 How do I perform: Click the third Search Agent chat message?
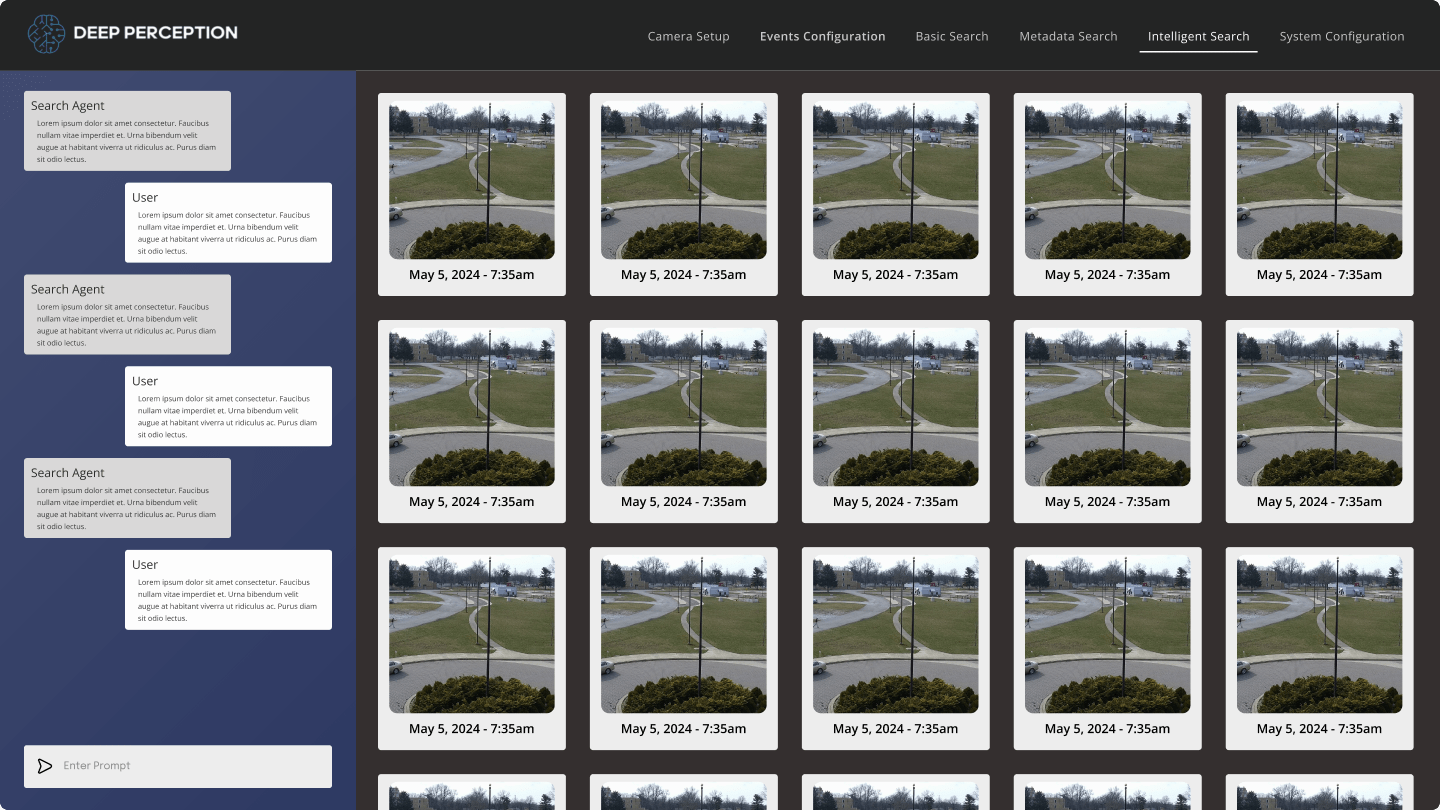click(127, 497)
